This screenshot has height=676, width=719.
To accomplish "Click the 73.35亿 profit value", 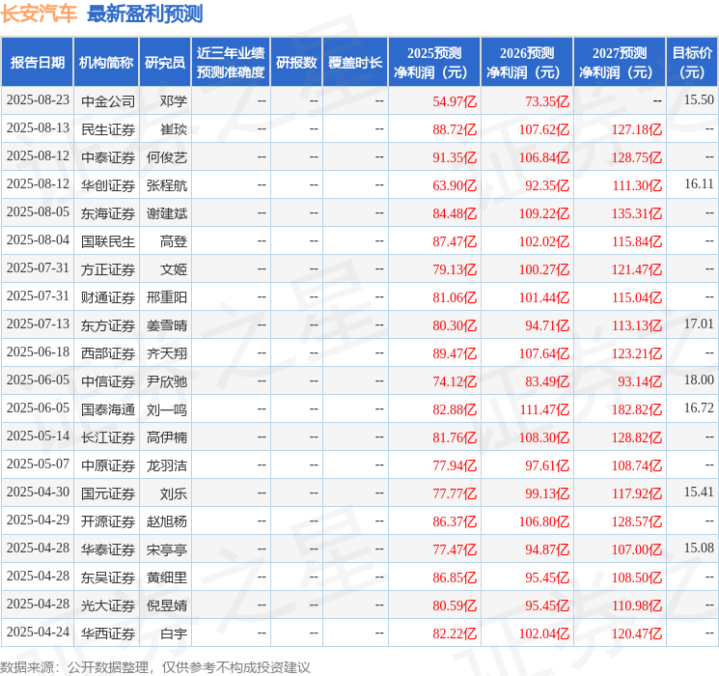I will click(x=548, y=101).
